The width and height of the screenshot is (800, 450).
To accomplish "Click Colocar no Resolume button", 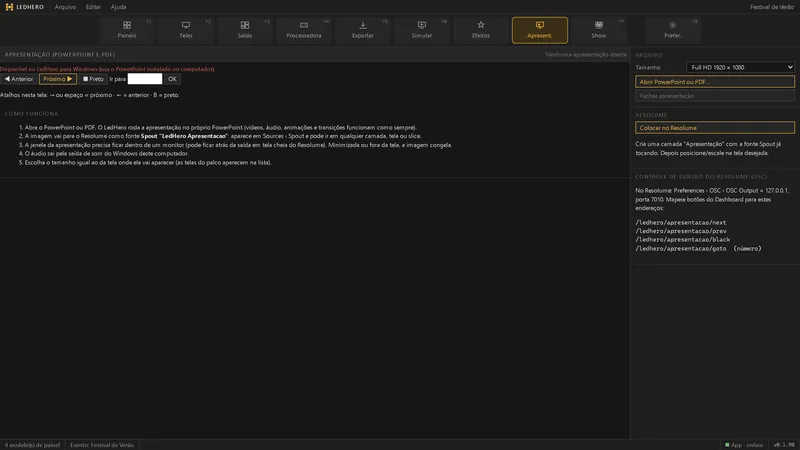I will (x=715, y=128).
